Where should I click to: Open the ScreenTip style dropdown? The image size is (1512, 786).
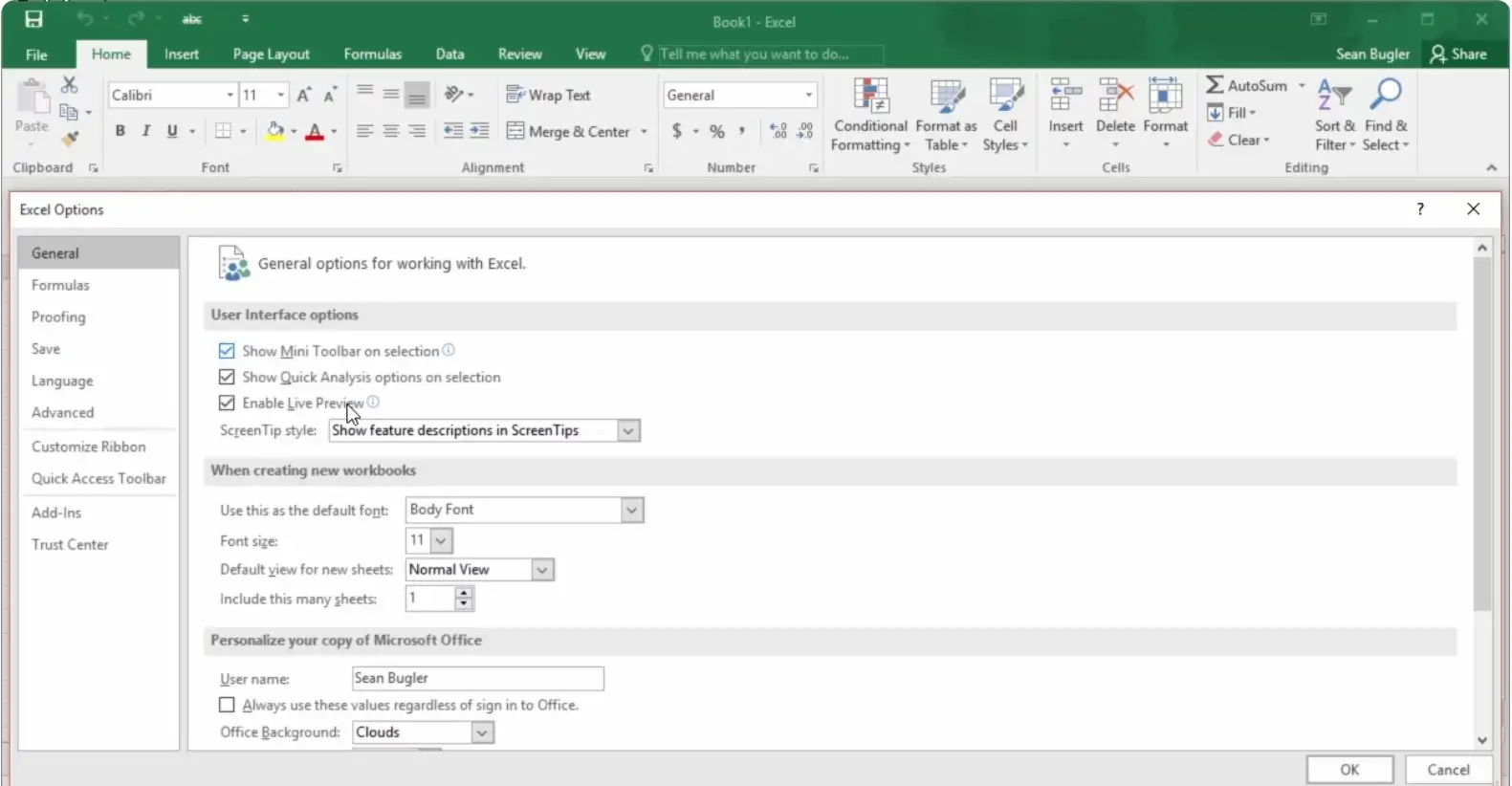point(628,430)
